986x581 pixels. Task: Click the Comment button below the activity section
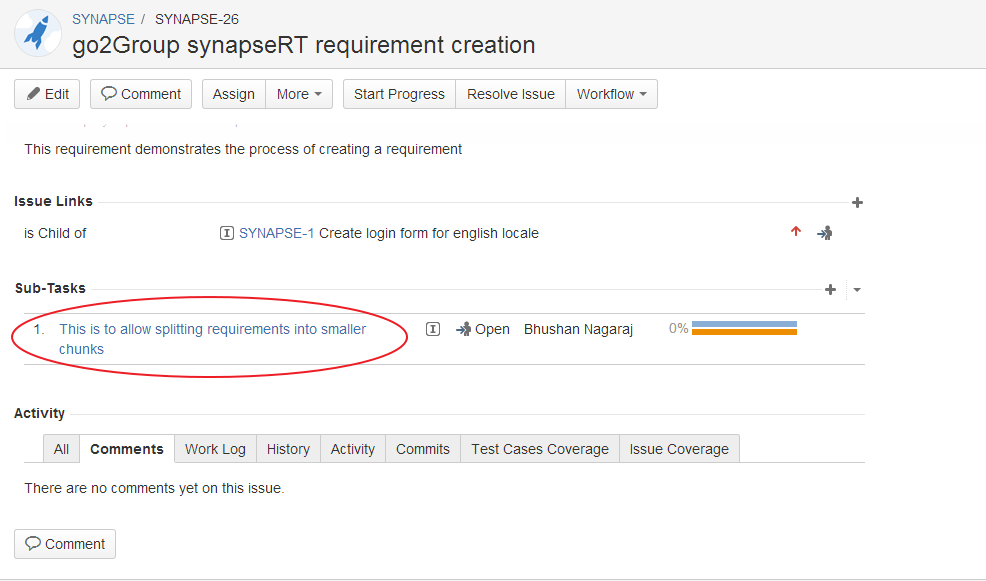pos(65,544)
